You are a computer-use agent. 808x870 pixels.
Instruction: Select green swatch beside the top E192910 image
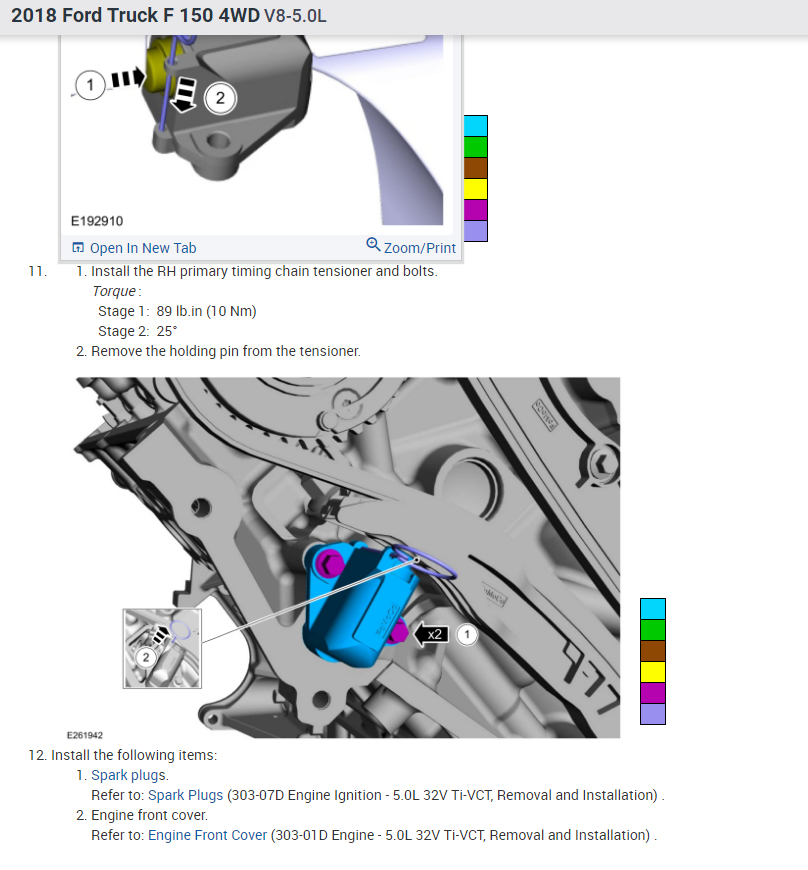click(476, 147)
